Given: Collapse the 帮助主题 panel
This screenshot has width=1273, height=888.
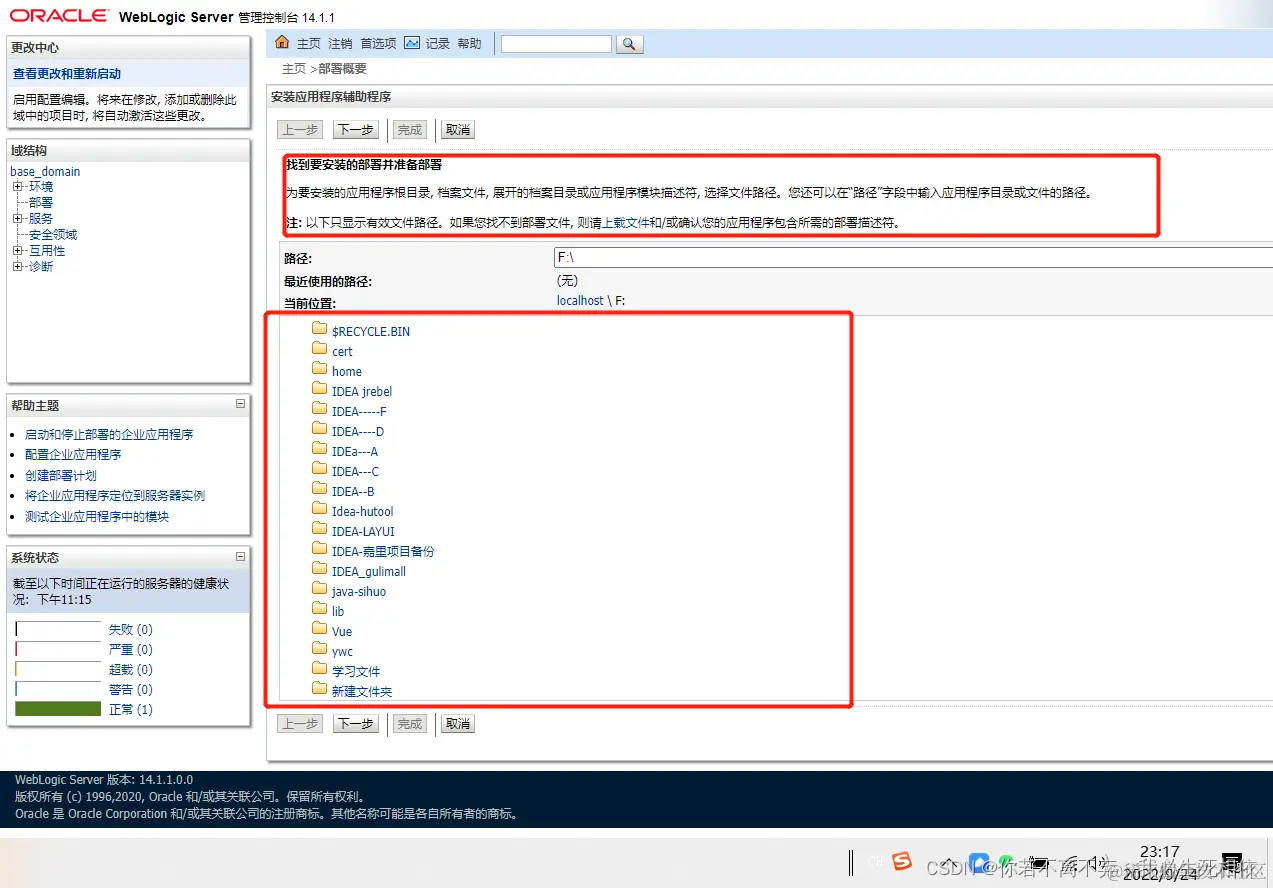Looking at the screenshot, I should pyautogui.click(x=240, y=405).
